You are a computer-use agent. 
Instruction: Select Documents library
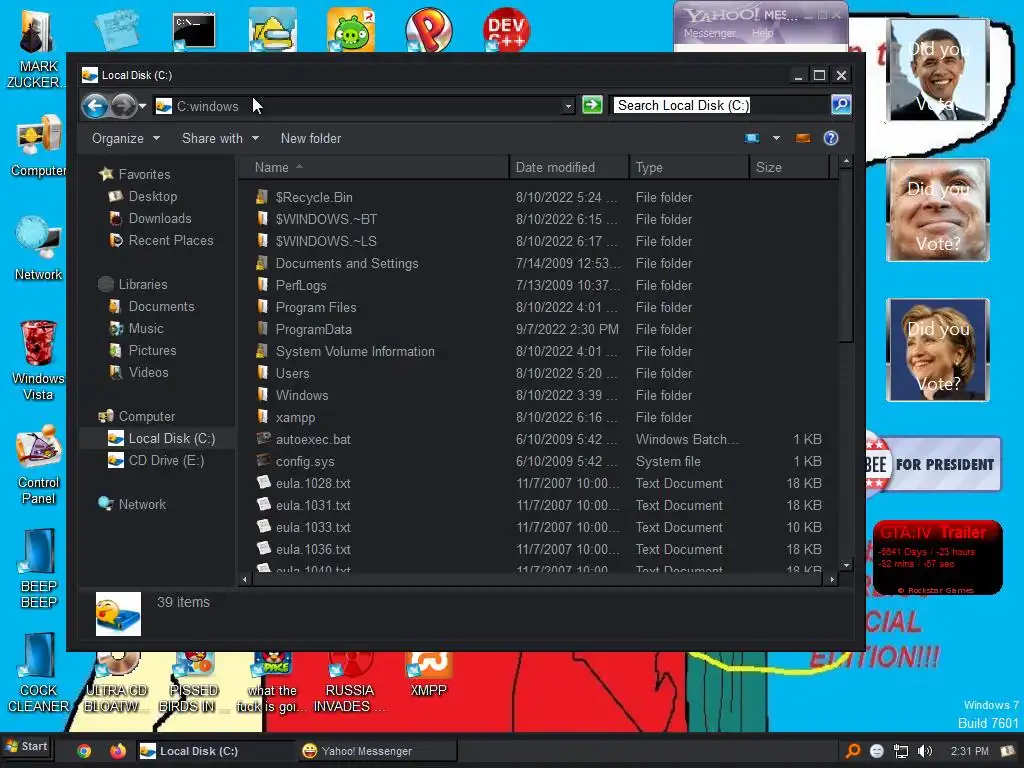click(x=152, y=306)
